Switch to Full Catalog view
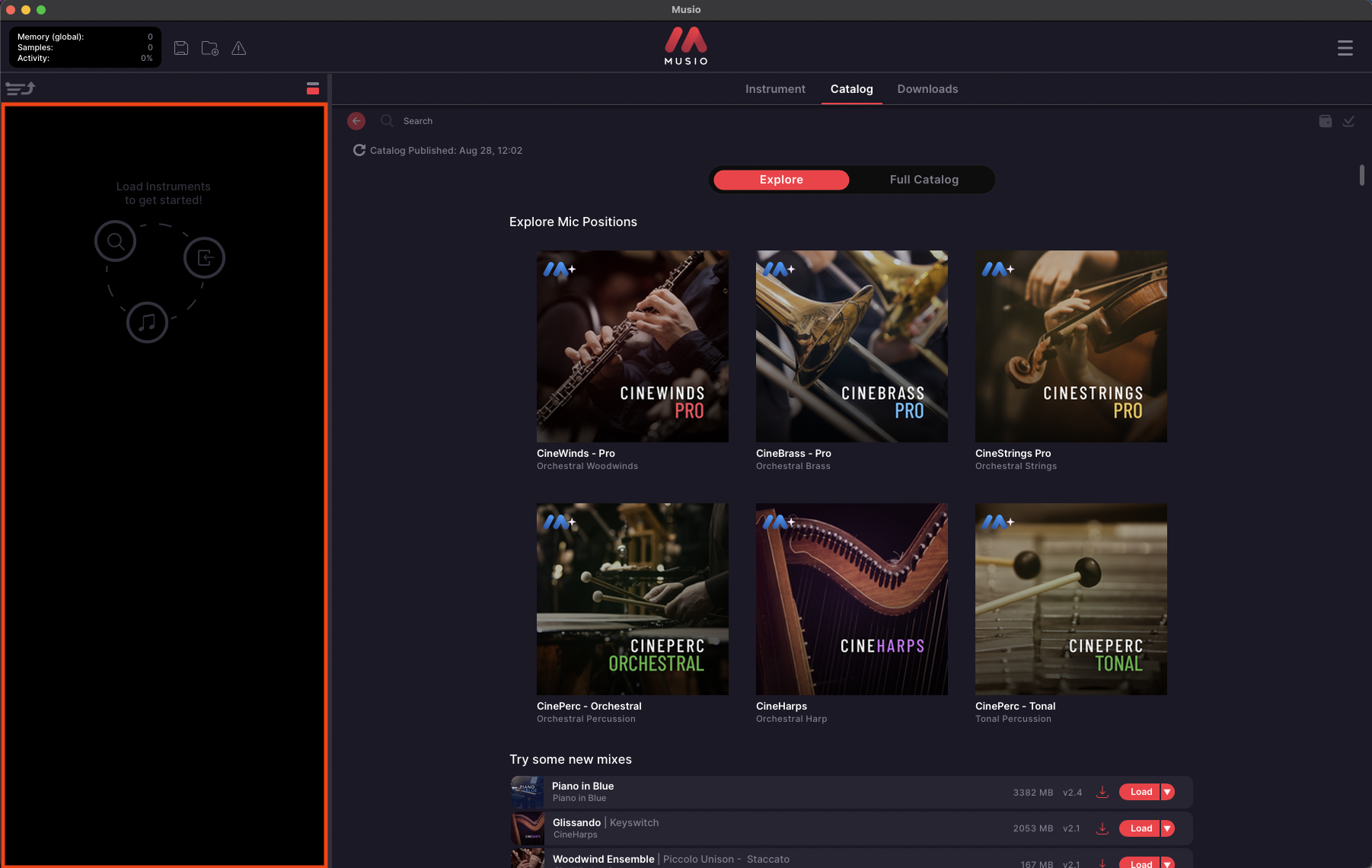 pyautogui.click(x=924, y=180)
